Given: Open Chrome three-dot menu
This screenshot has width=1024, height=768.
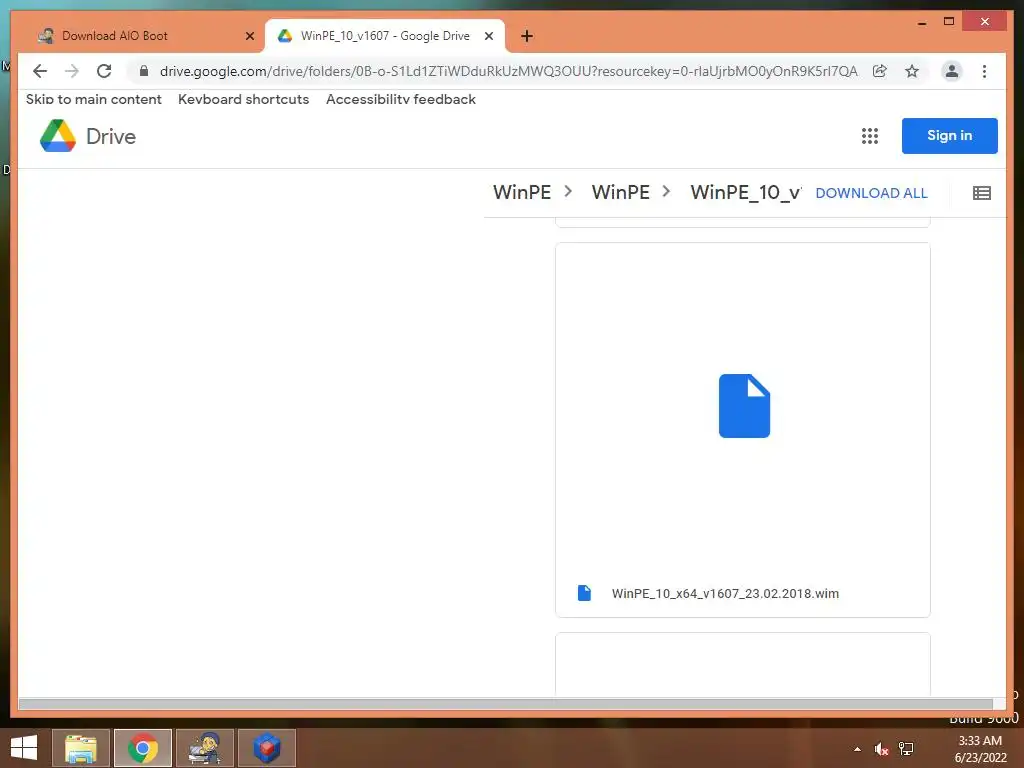Looking at the screenshot, I should pyautogui.click(x=984, y=71).
